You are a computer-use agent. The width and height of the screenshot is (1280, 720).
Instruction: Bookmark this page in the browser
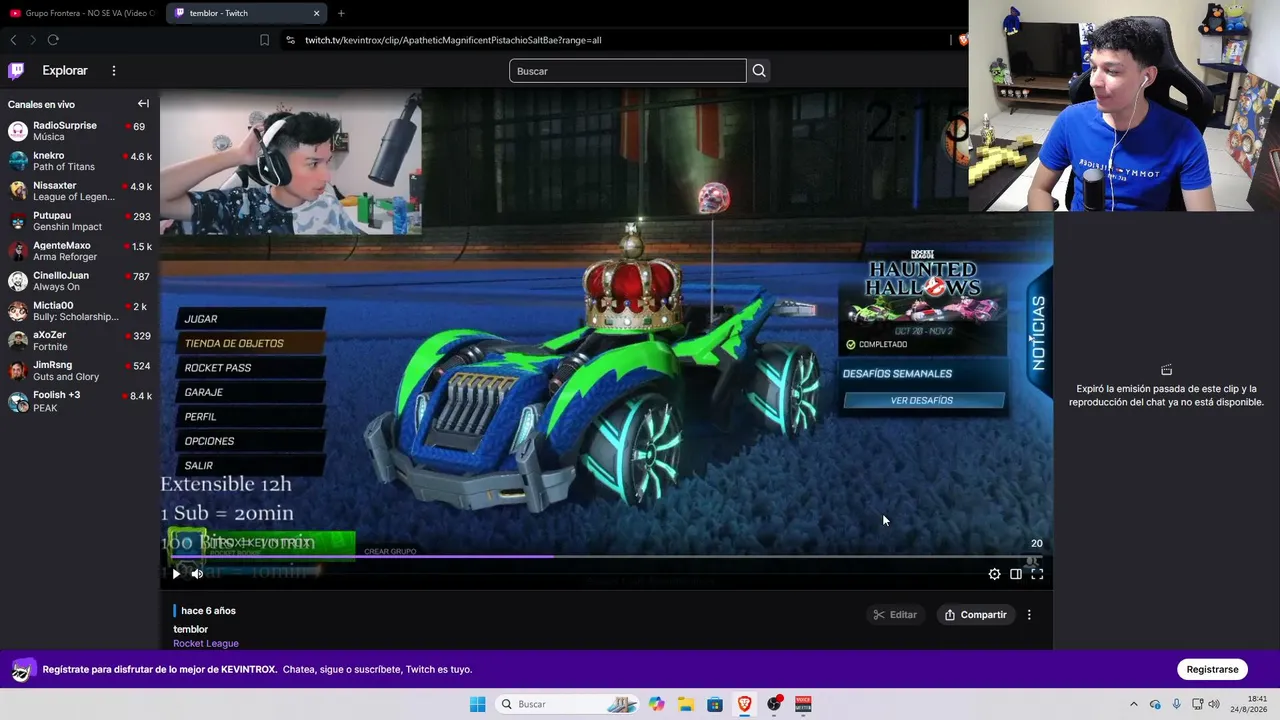coord(264,40)
